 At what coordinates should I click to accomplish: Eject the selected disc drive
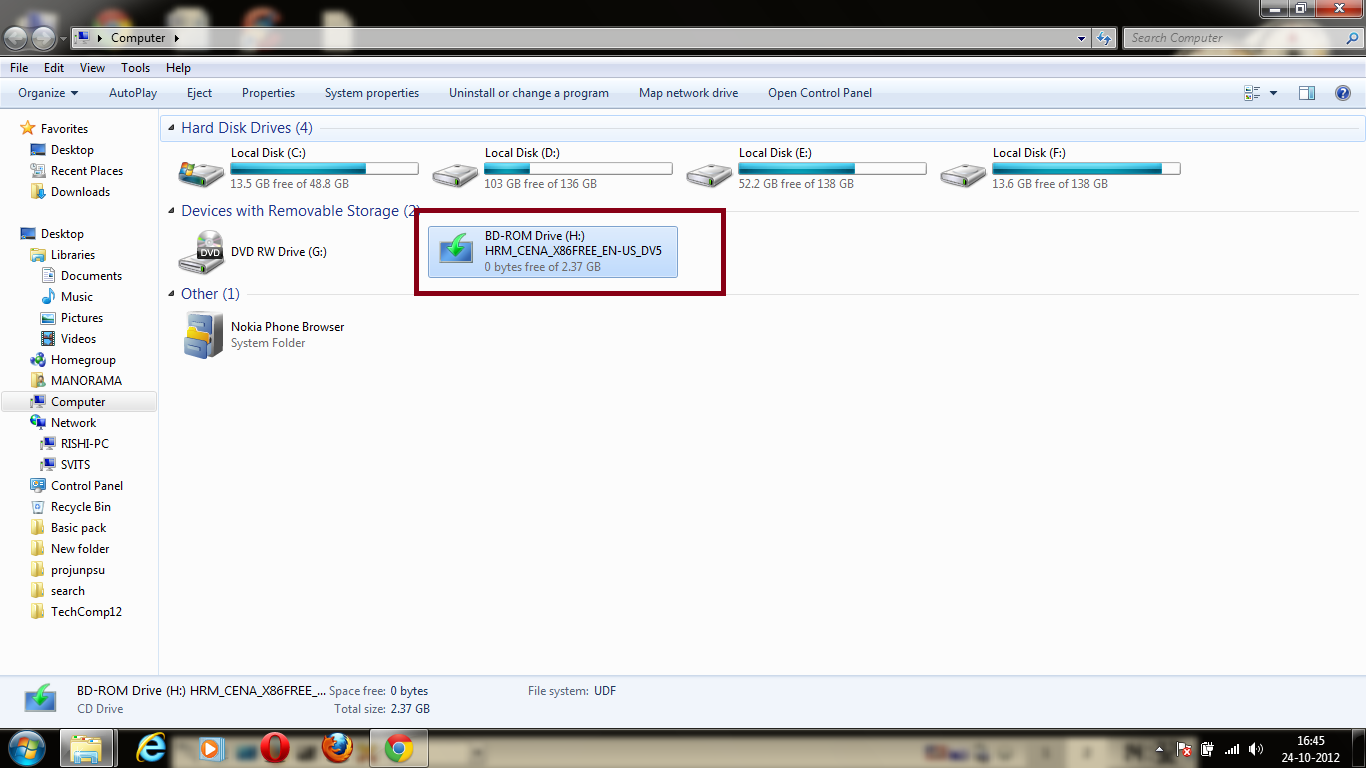click(x=199, y=93)
